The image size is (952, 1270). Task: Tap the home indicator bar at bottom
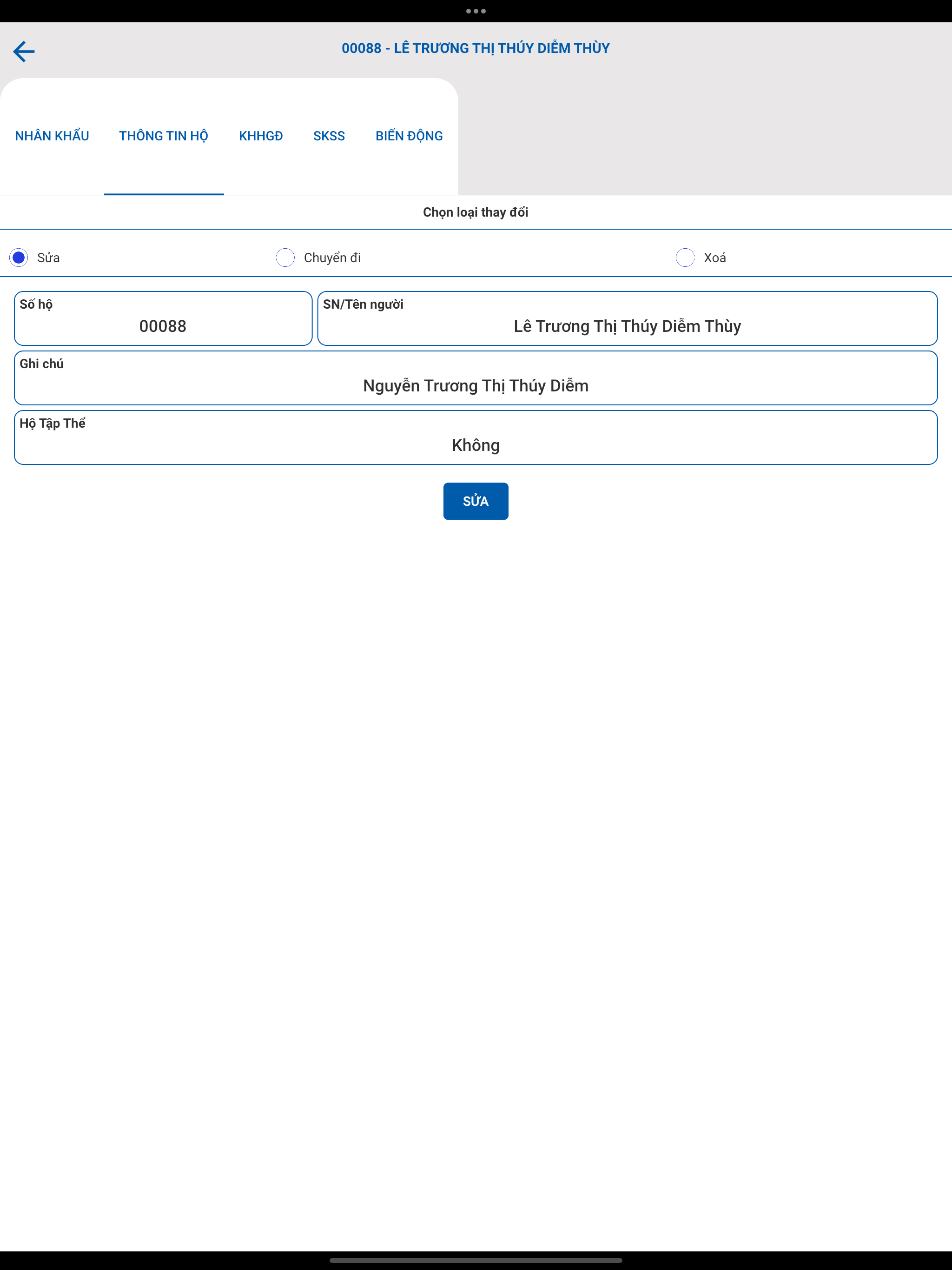[x=476, y=1261]
